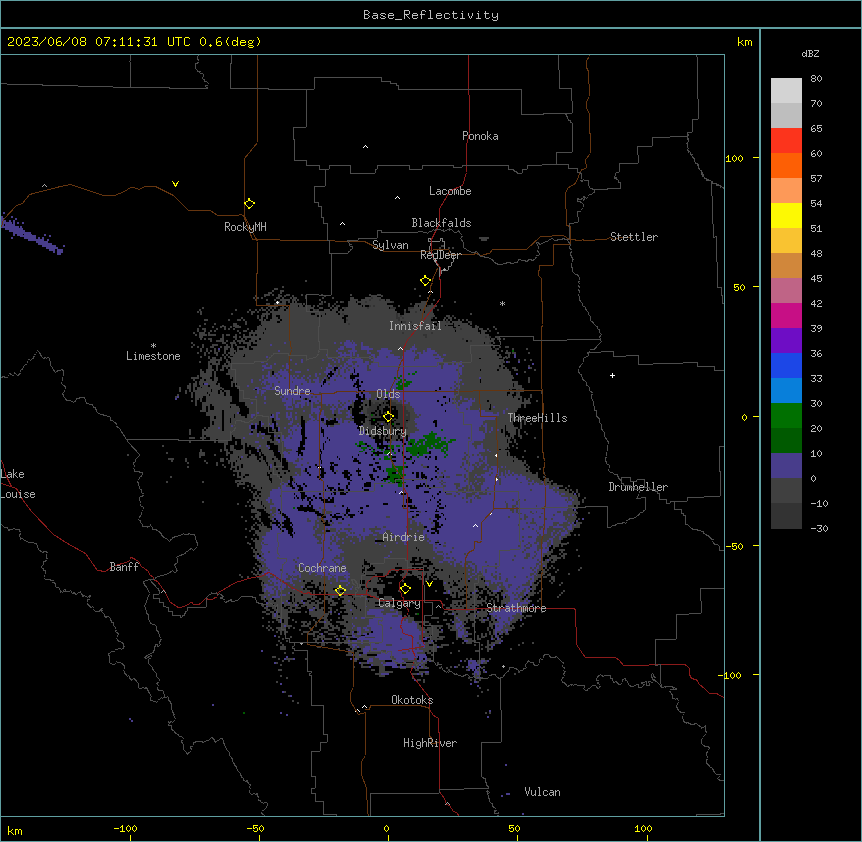
Task: Click the 80 value at top of legend
Action: point(816,79)
